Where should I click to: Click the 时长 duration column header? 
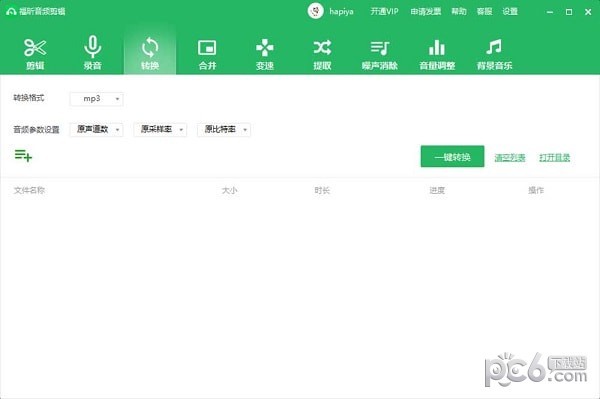click(x=322, y=190)
